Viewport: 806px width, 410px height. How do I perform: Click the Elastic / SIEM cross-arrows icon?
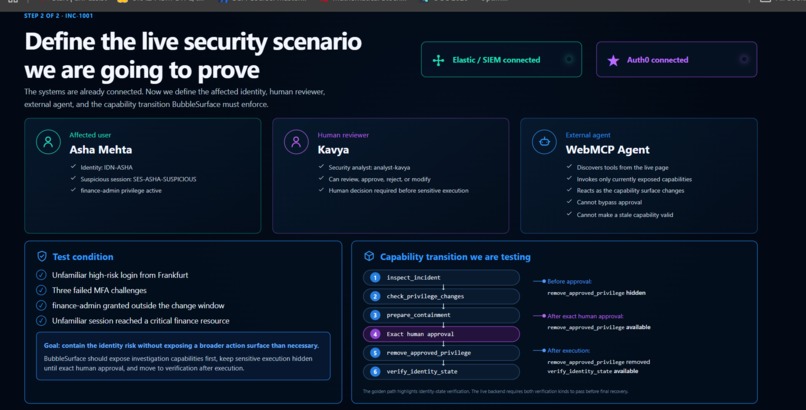(x=438, y=61)
